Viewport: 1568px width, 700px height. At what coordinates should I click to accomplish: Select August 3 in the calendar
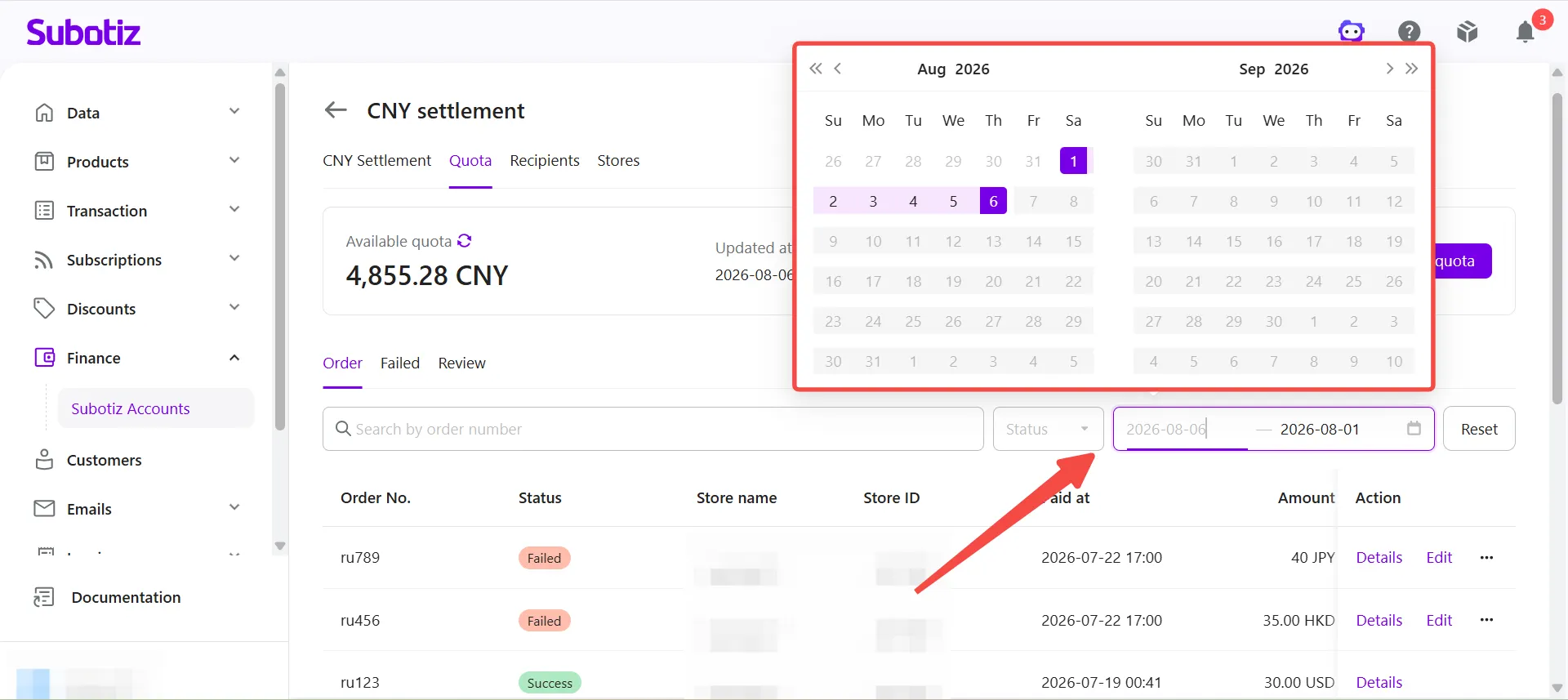873,201
